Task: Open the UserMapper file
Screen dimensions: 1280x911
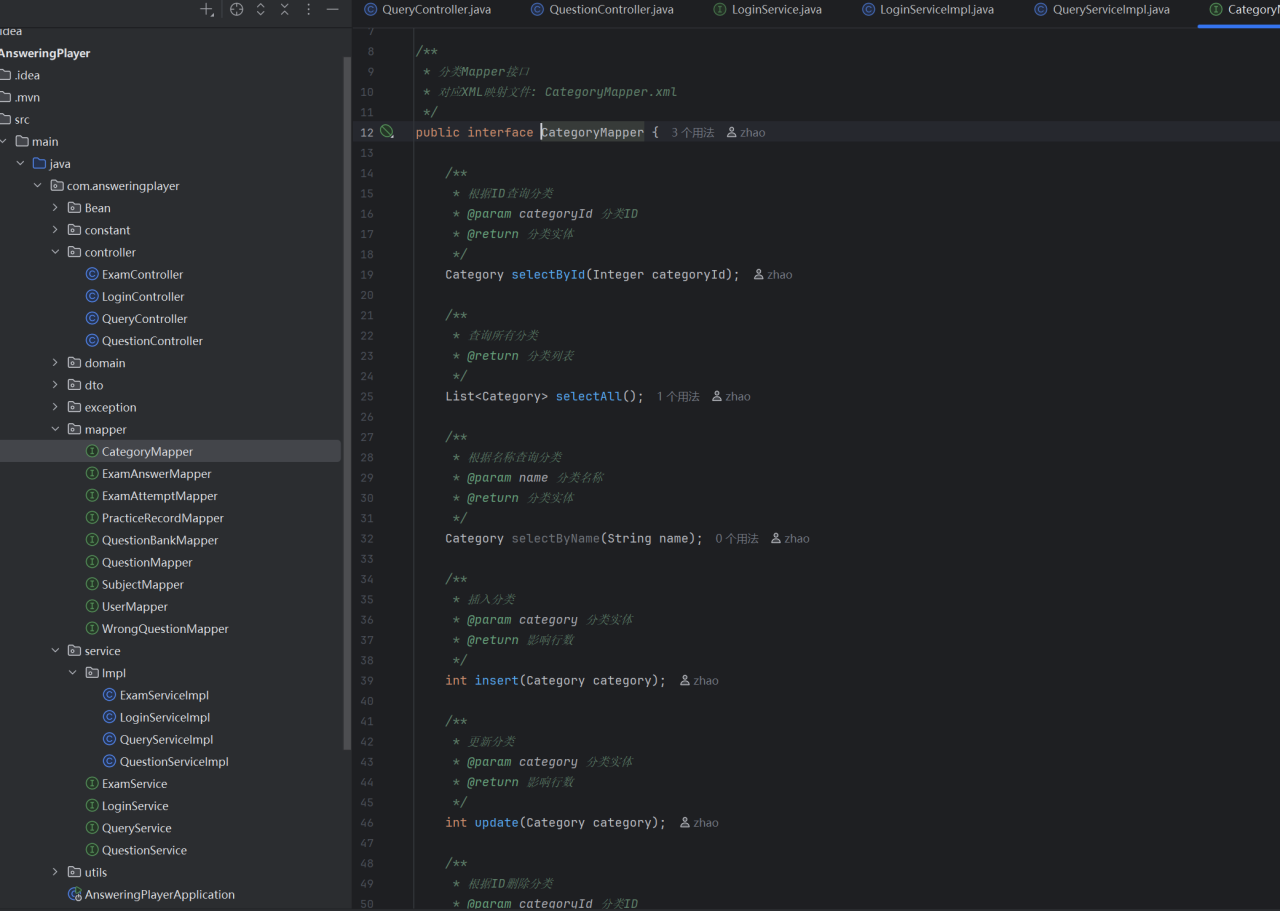Action: [x=134, y=606]
